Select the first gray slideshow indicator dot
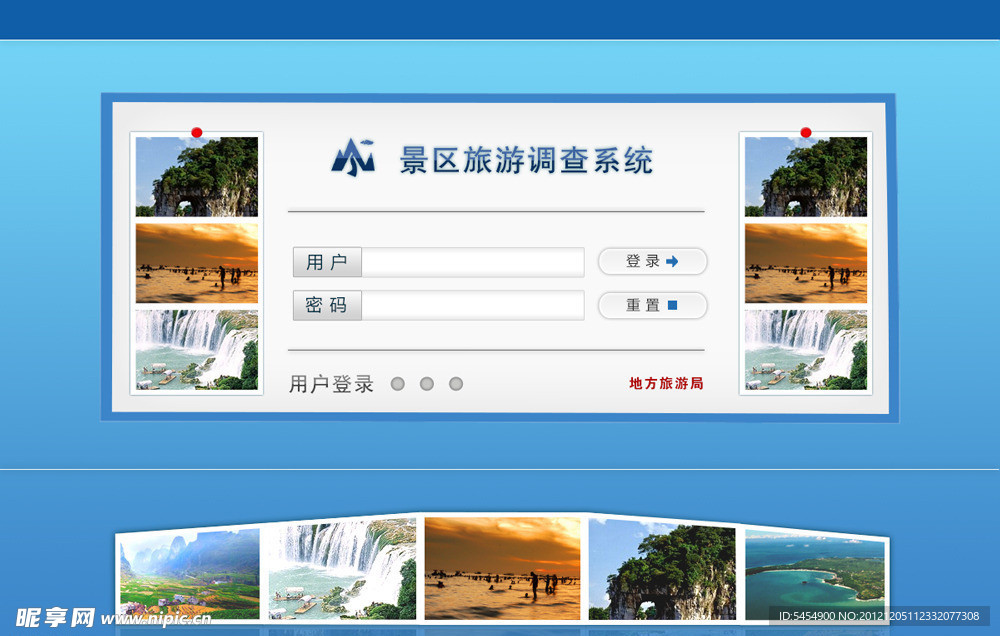This screenshot has height=636, width=1000. point(398,383)
